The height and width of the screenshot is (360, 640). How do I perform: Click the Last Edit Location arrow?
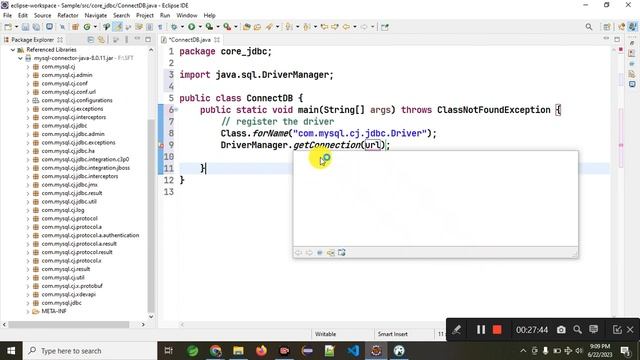pos(324,27)
